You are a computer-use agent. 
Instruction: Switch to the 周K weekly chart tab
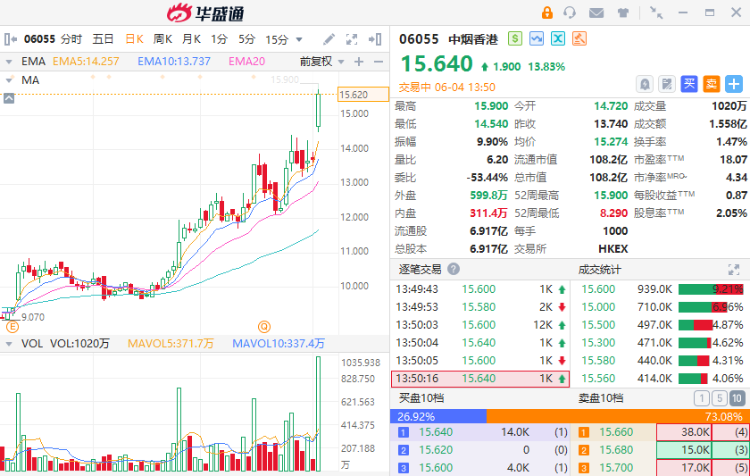click(163, 39)
